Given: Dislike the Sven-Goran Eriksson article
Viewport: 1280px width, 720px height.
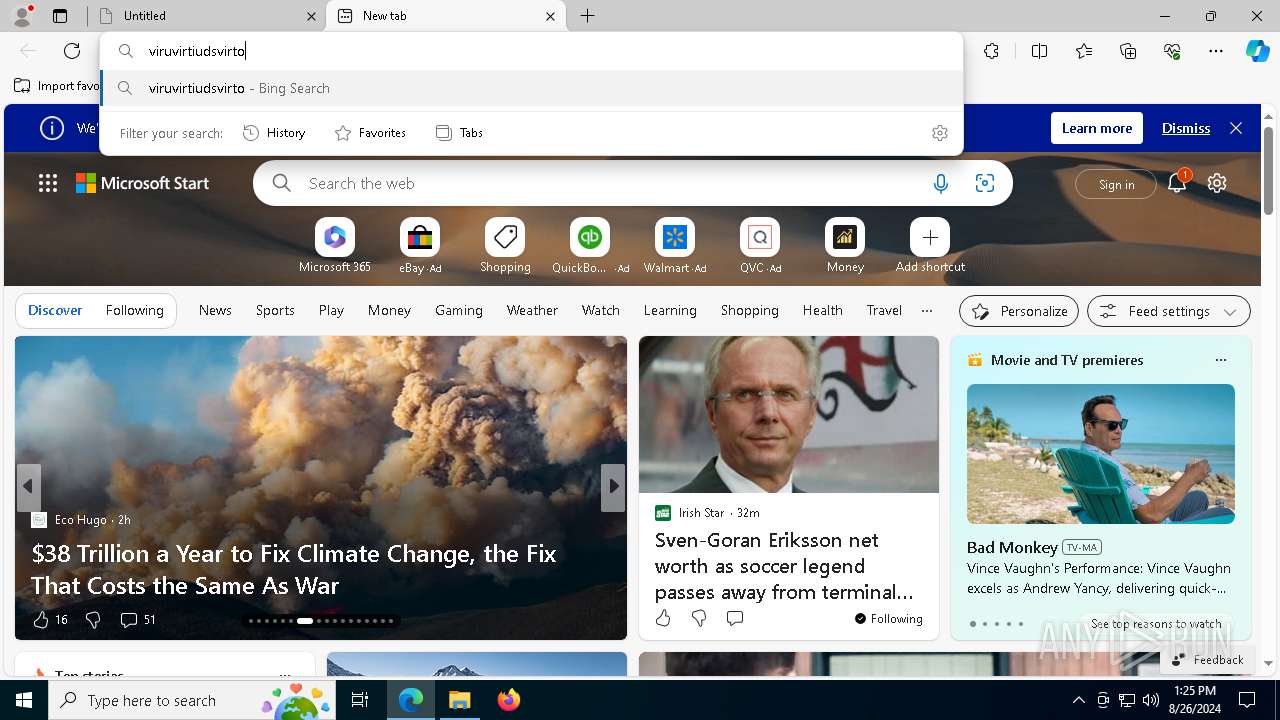Looking at the screenshot, I should [699, 619].
